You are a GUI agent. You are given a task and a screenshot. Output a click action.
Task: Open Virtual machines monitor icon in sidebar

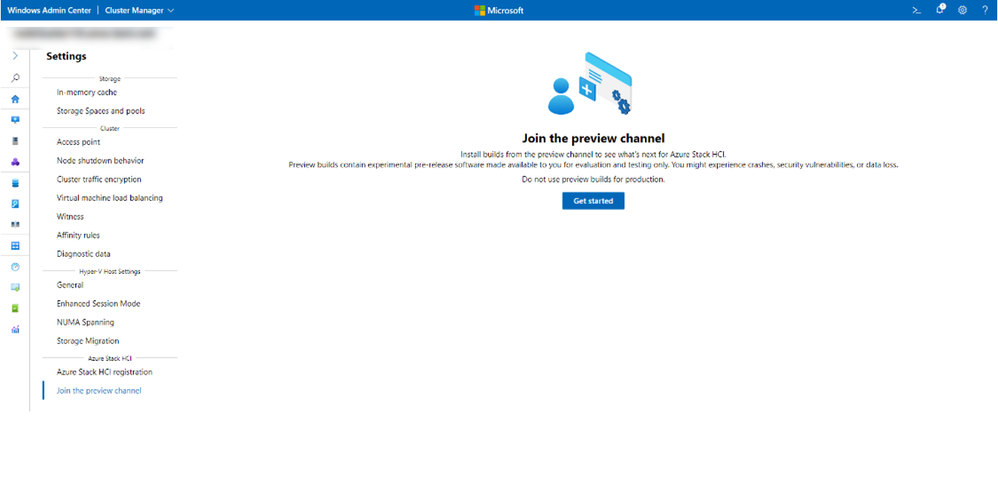[x=15, y=120]
